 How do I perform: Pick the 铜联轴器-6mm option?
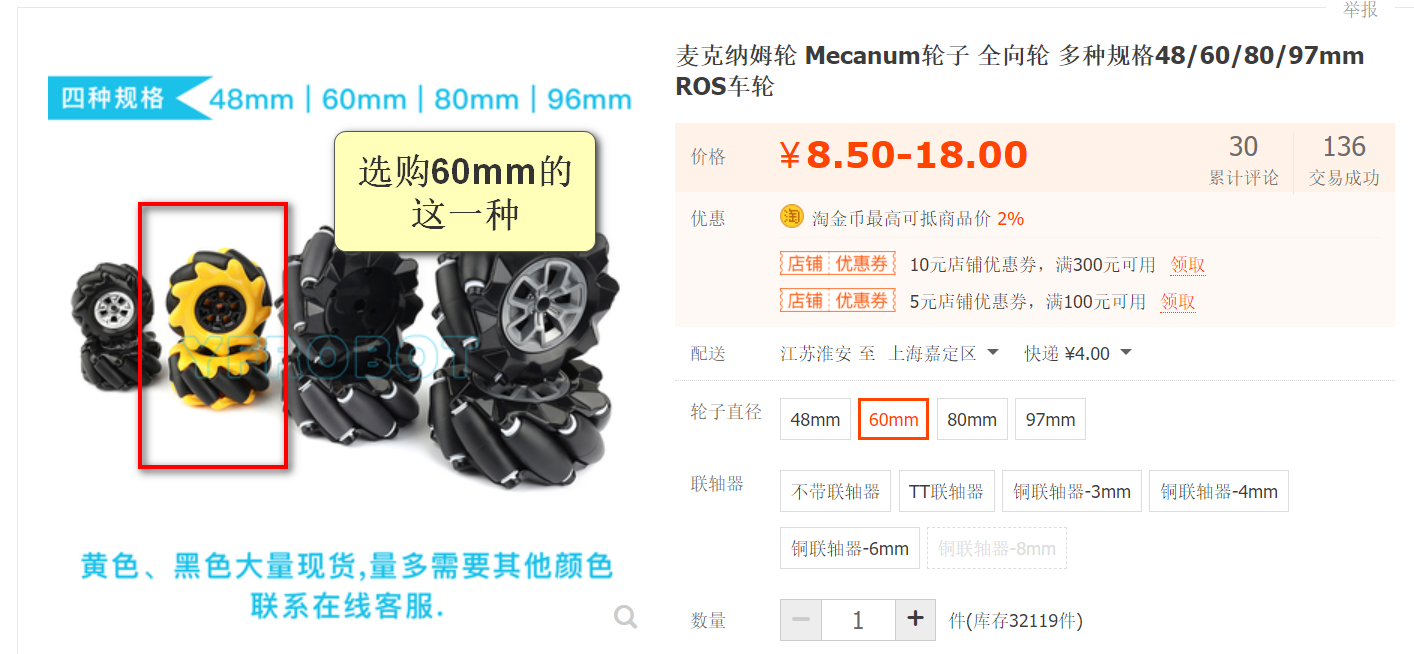[850, 548]
